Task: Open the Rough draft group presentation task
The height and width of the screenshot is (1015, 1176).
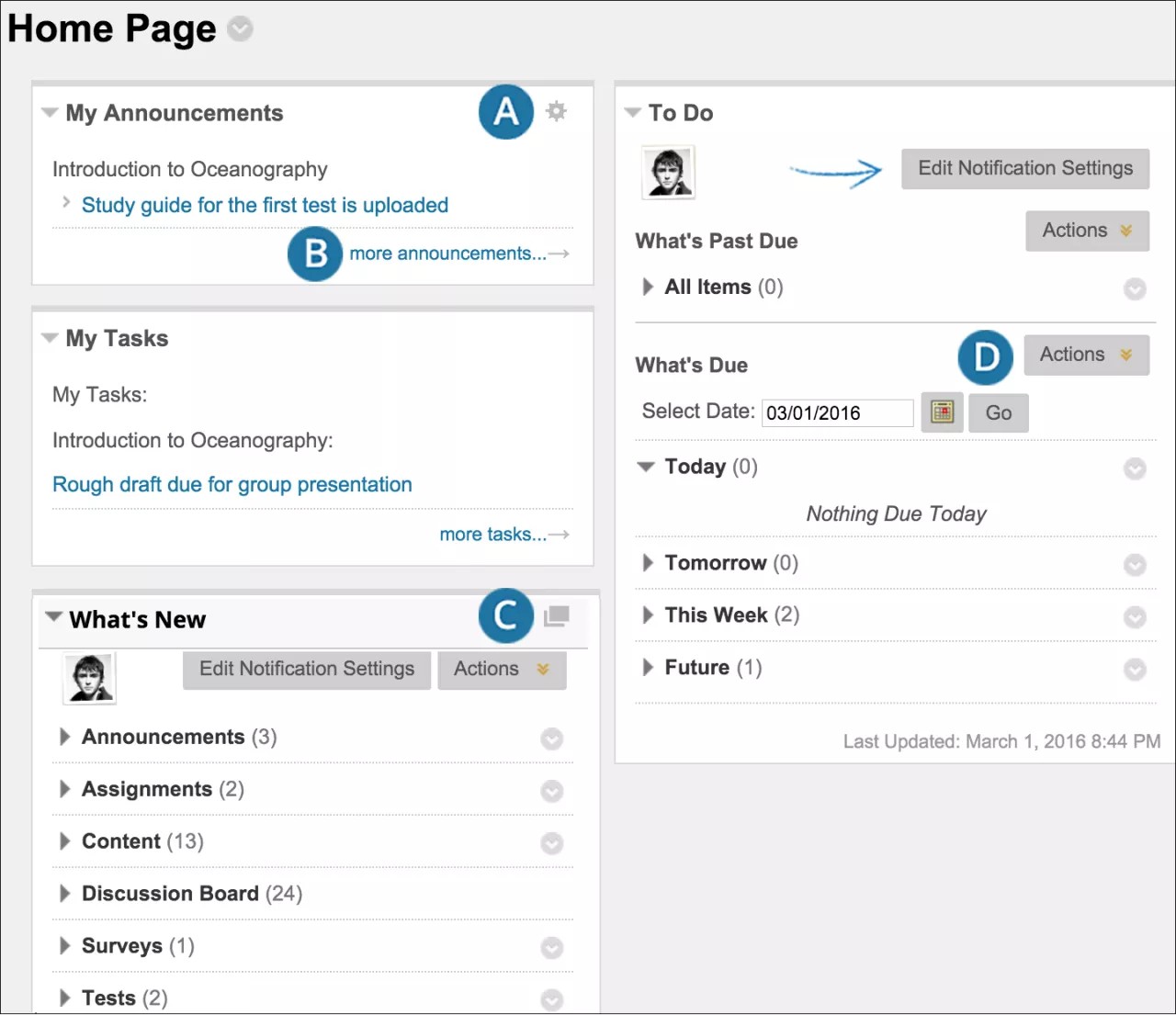Action: point(232,484)
